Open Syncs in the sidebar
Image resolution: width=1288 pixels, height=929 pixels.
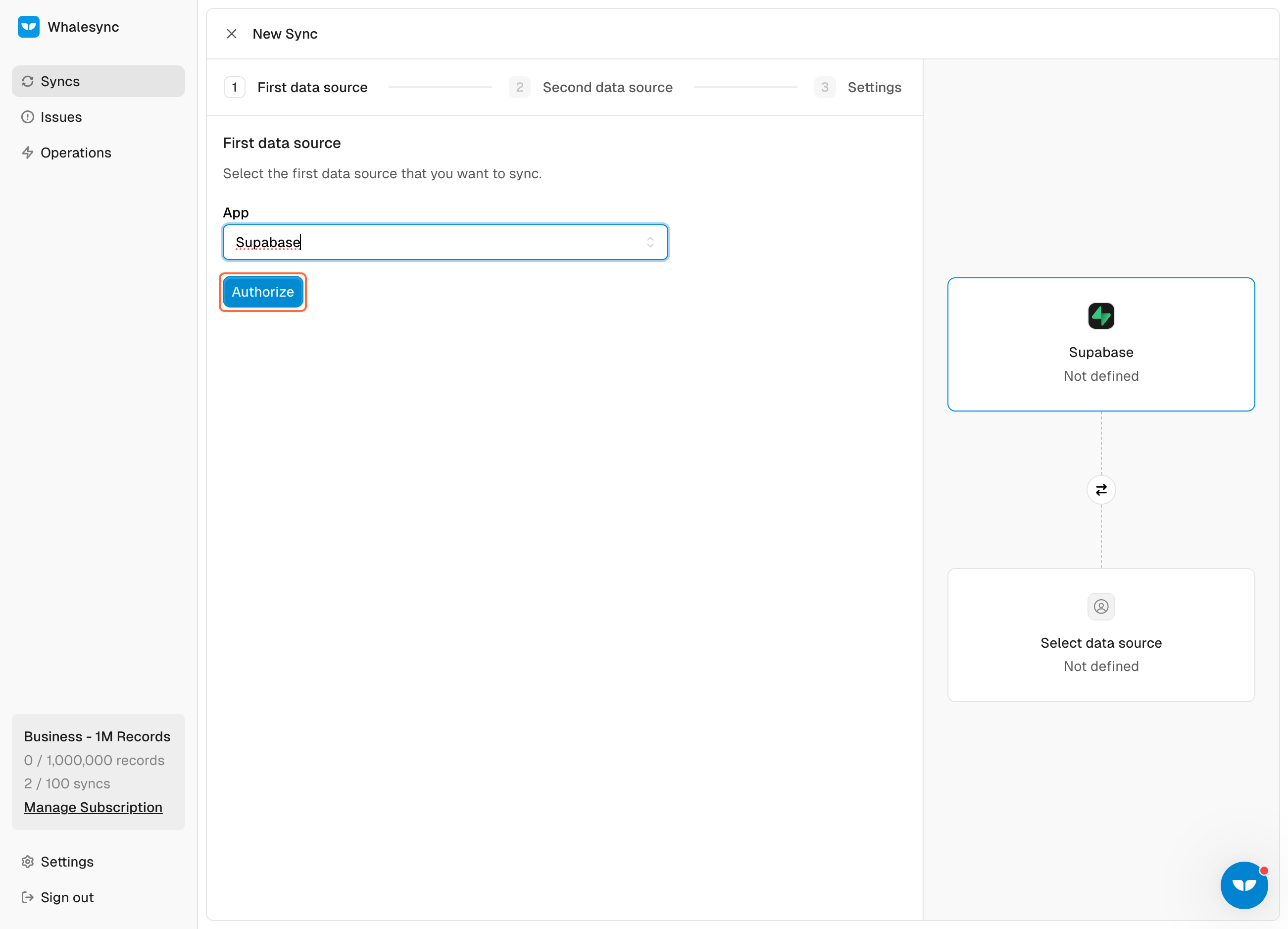click(98, 81)
